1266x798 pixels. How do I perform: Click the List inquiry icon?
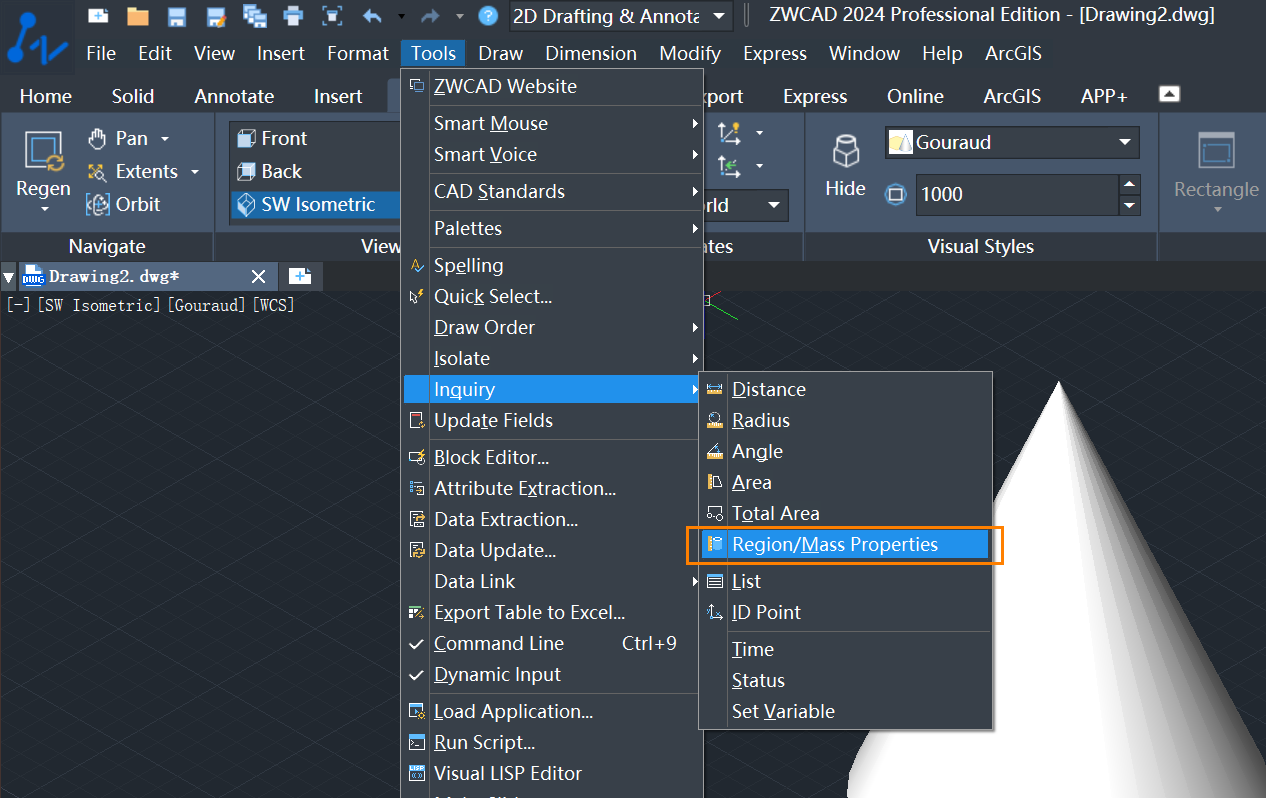714,582
